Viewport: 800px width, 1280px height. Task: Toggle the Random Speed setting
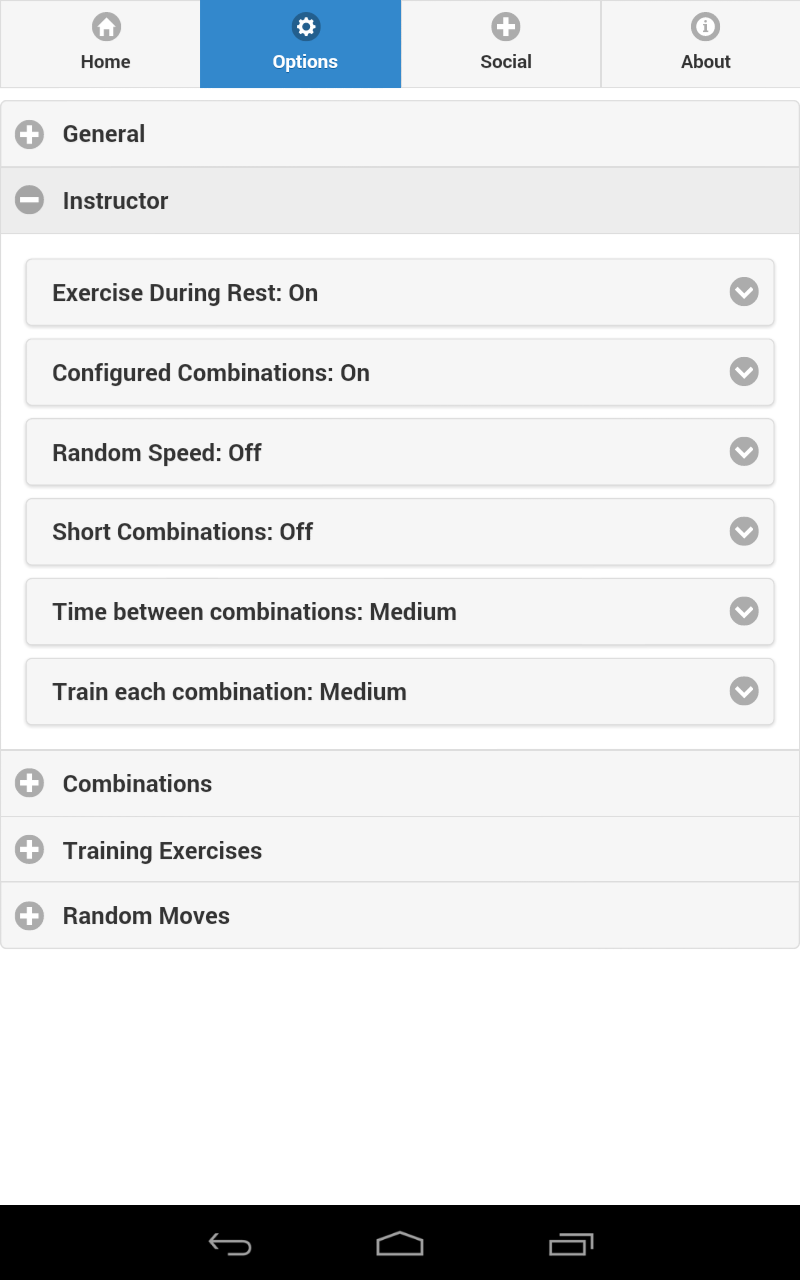pos(400,453)
